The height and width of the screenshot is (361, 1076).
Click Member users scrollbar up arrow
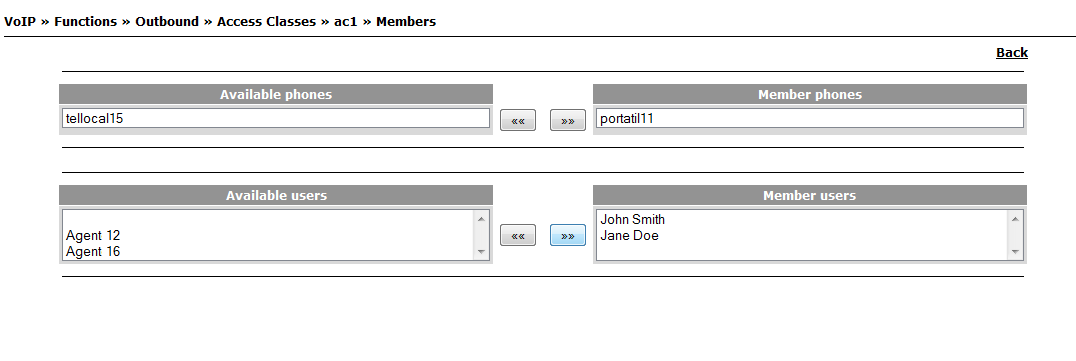pos(1015,218)
